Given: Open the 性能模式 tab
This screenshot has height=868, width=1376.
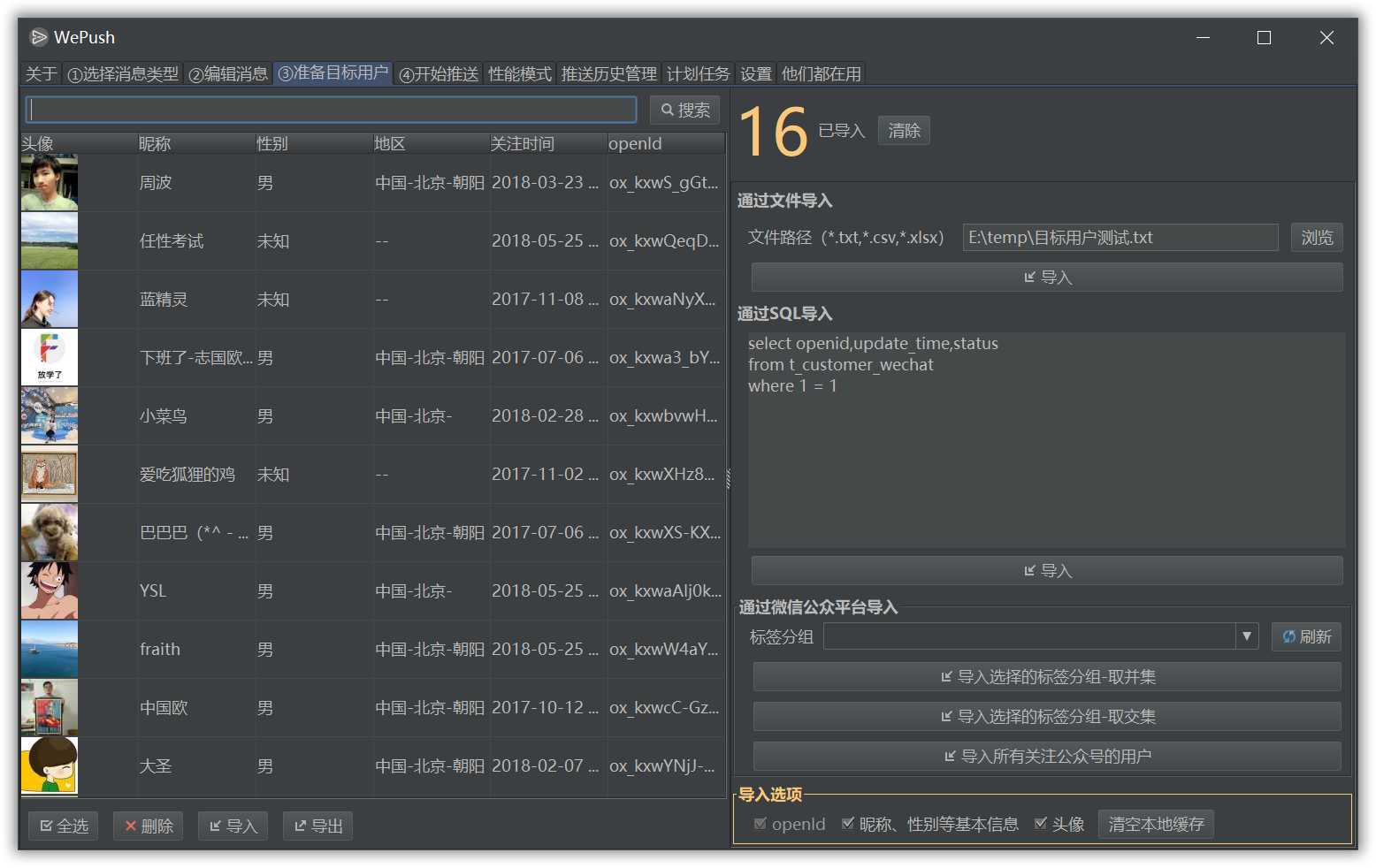Looking at the screenshot, I should (x=520, y=74).
